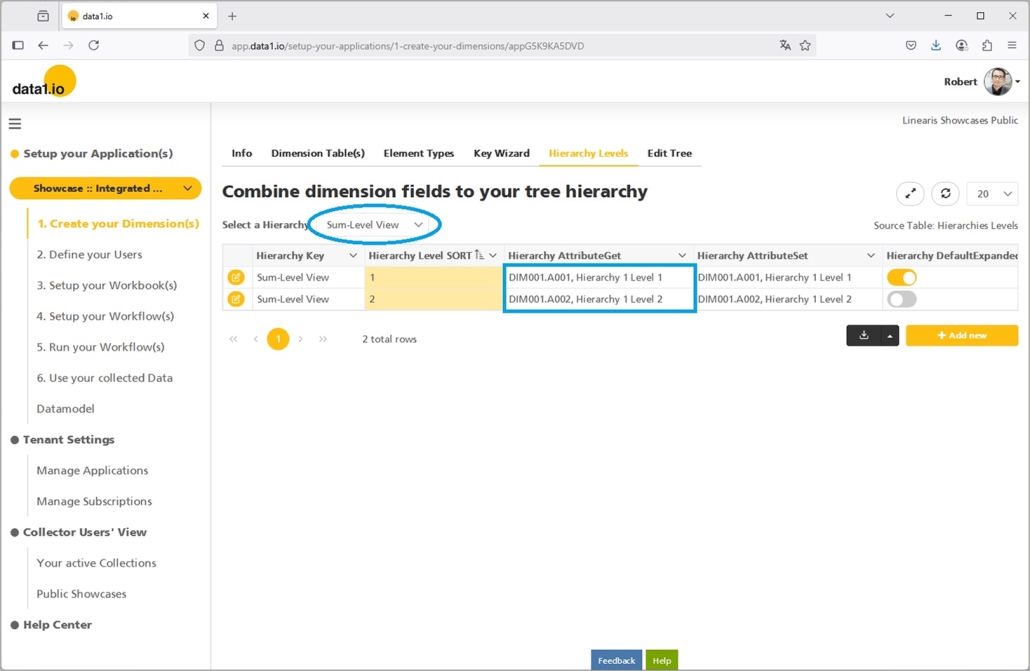
Task: Turn off DefaultExpanded for level 1 row
Action: click(902, 277)
